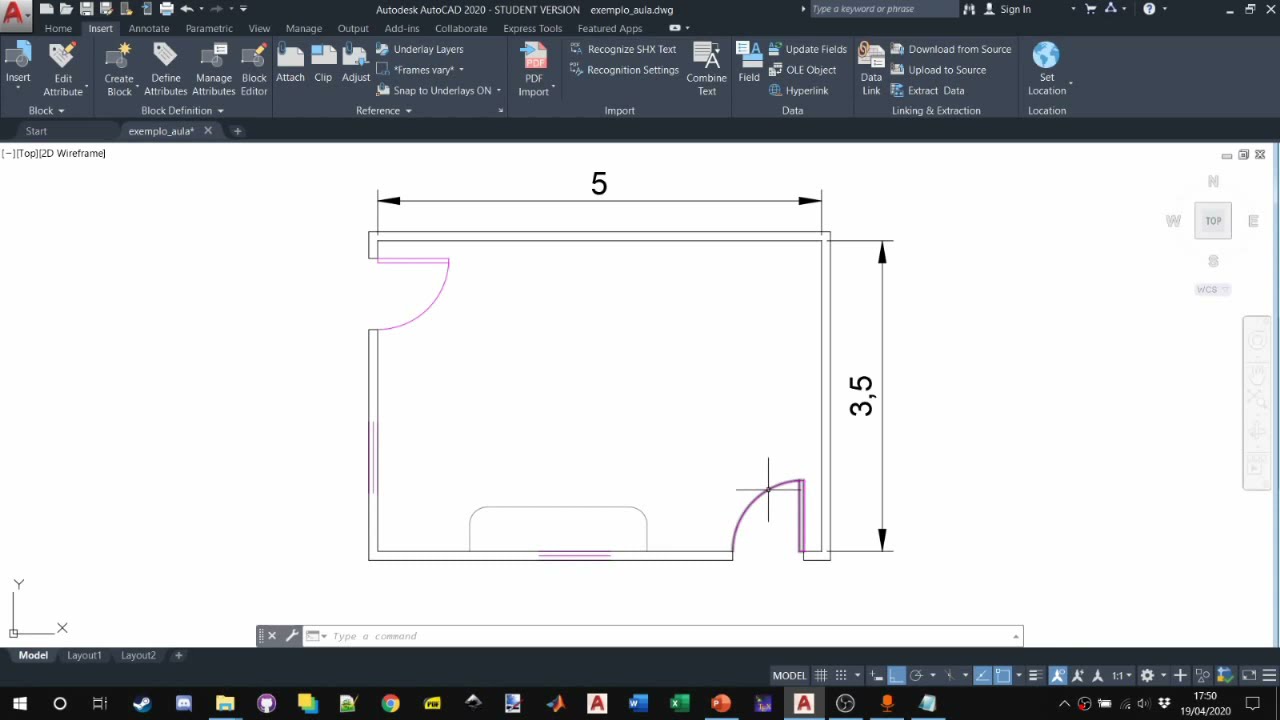Image resolution: width=1280 pixels, height=720 pixels.
Task: Click the Hyperlink button
Action: 798,90
